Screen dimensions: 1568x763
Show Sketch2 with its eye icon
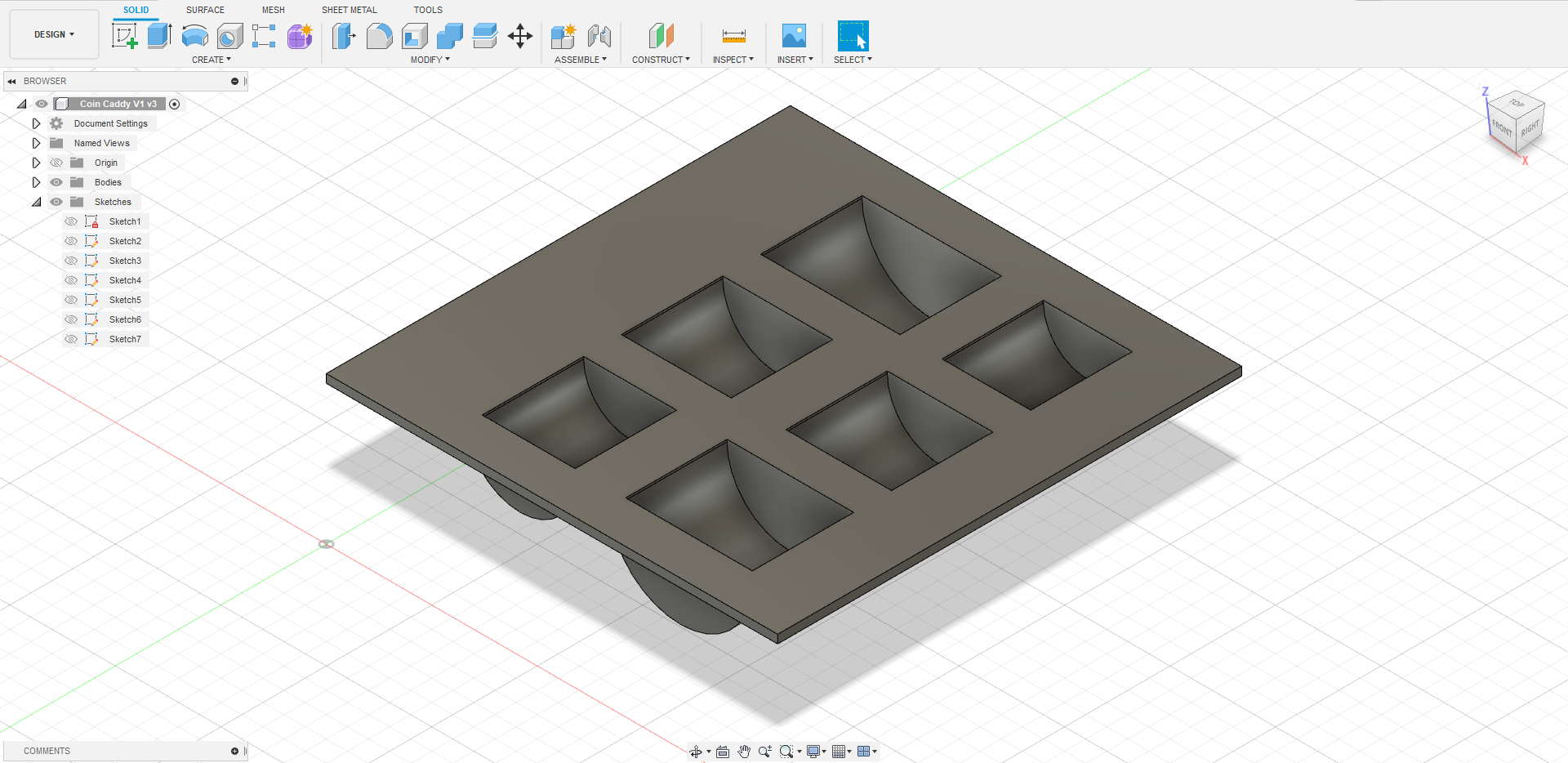[71, 241]
